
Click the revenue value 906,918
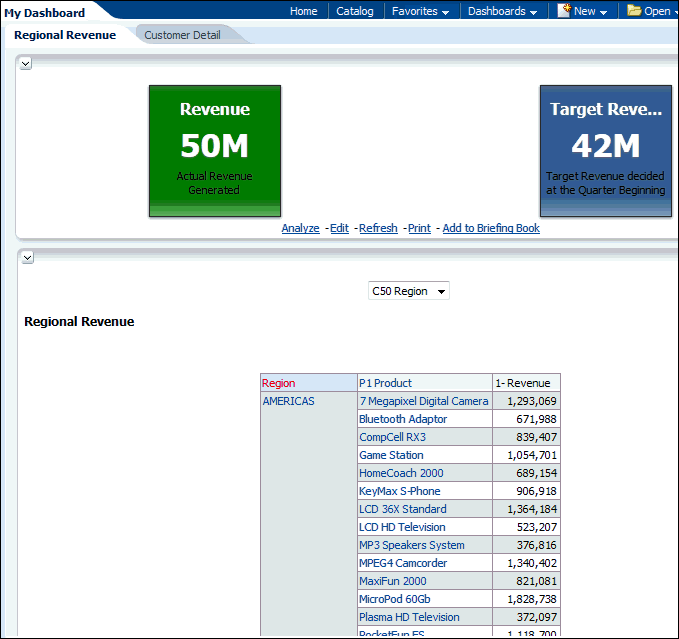(x=536, y=491)
